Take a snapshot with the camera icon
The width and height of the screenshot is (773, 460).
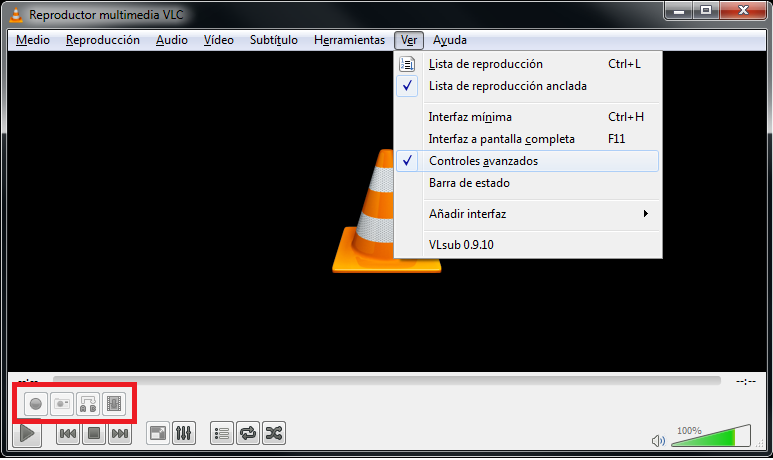point(62,404)
